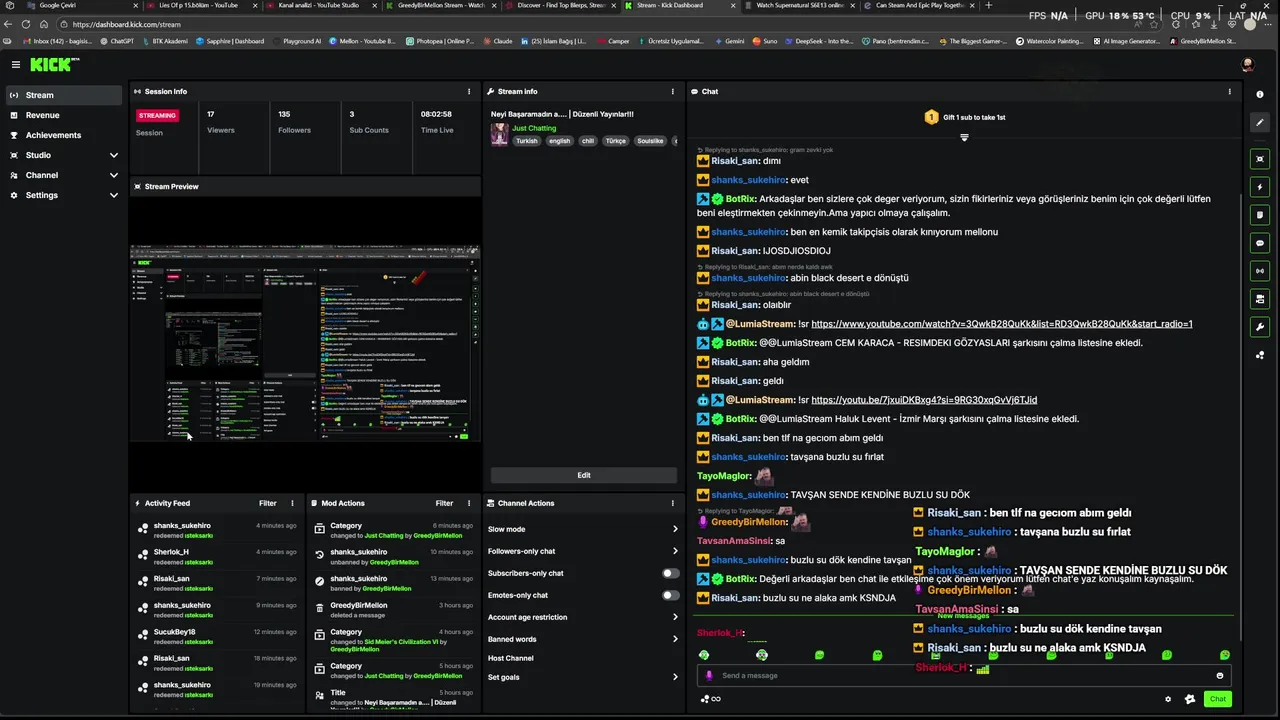
Task: Open ChatGPT bookmark in bookmarks bar
Action: click(x=118, y=41)
